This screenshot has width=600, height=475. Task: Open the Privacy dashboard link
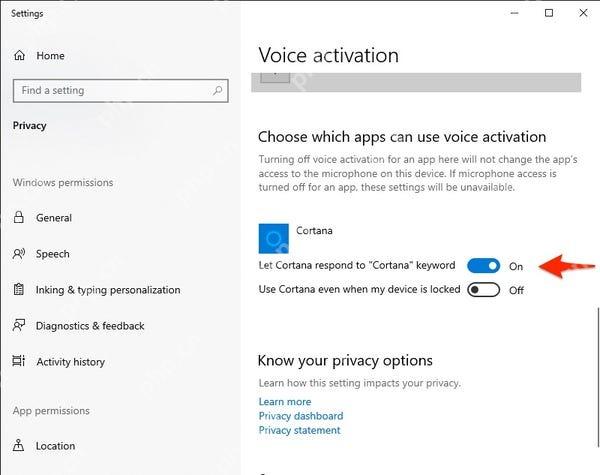point(301,416)
